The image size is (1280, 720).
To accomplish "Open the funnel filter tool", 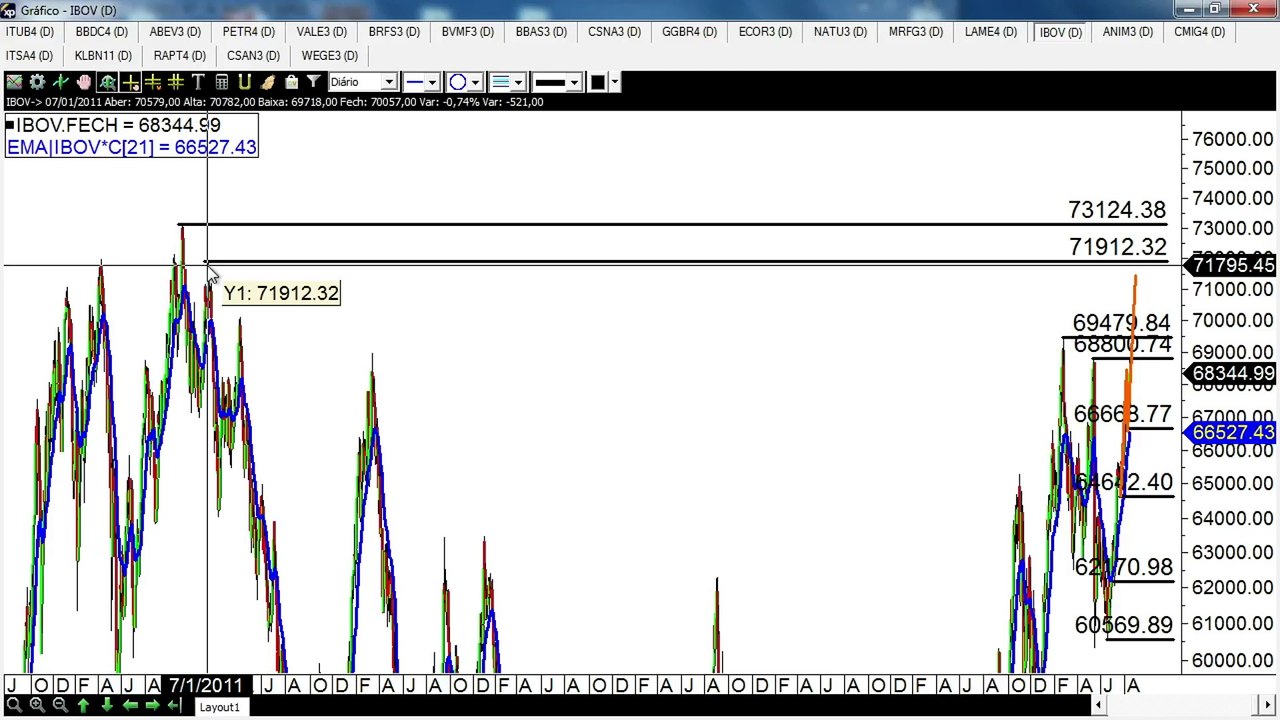I will [313, 82].
